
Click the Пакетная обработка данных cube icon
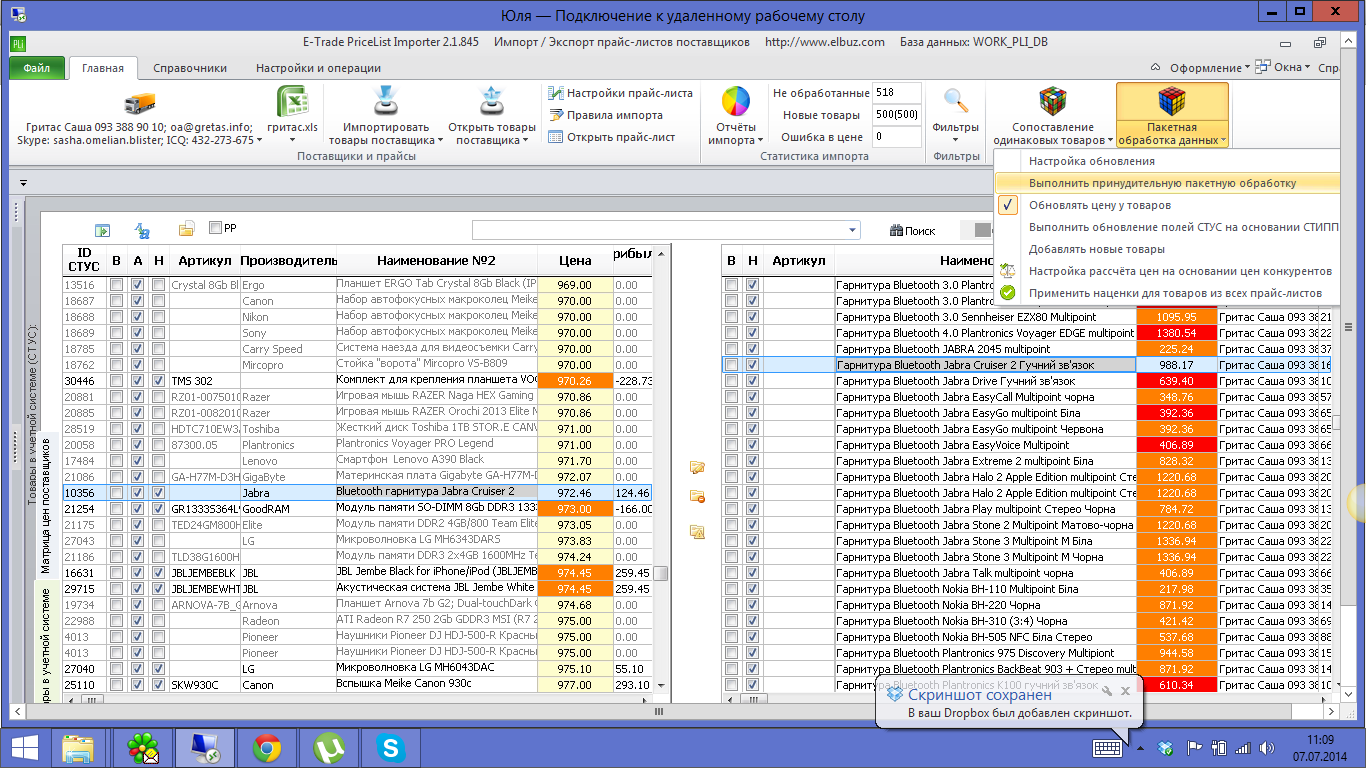click(x=1172, y=102)
